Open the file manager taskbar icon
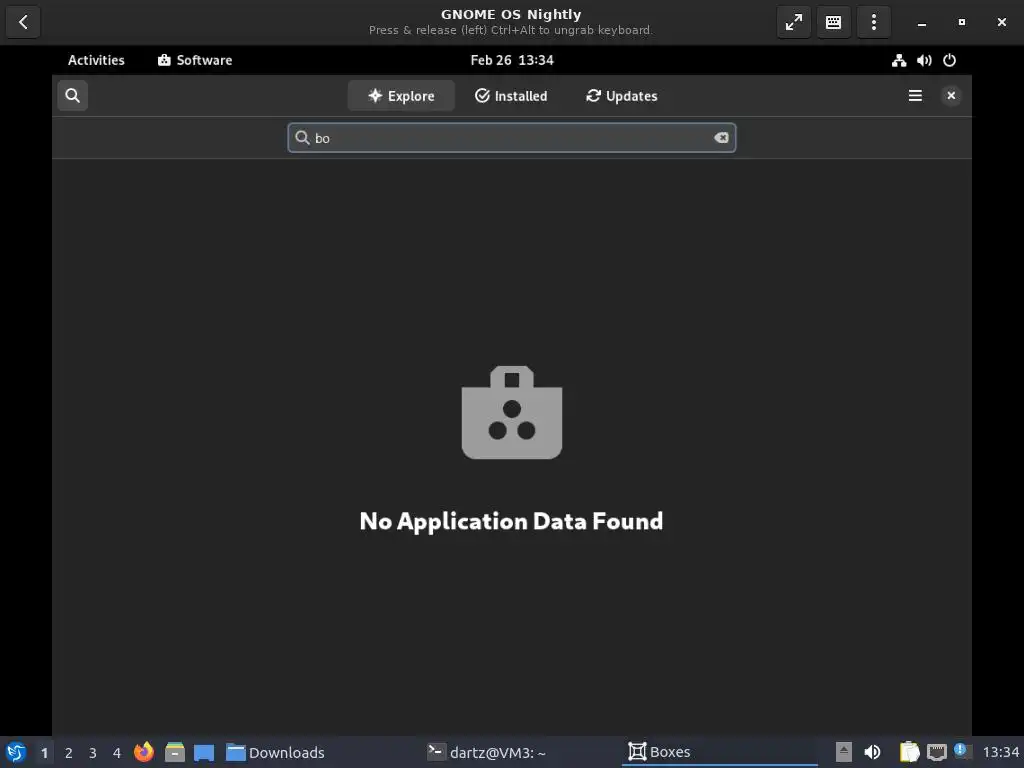The height and width of the screenshot is (768, 1024). click(x=174, y=752)
